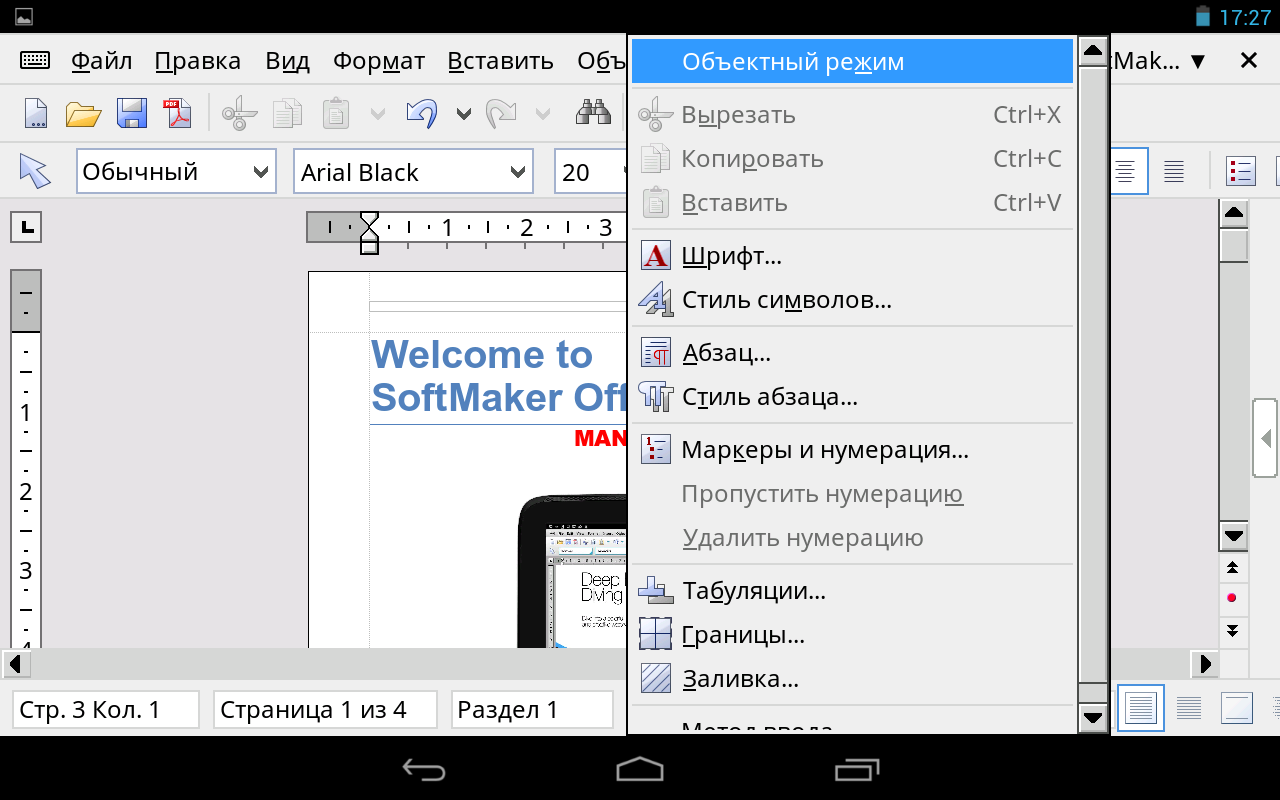The width and height of the screenshot is (1280, 800).
Task: Choose Табуляции... menu item
Action: [852, 590]
